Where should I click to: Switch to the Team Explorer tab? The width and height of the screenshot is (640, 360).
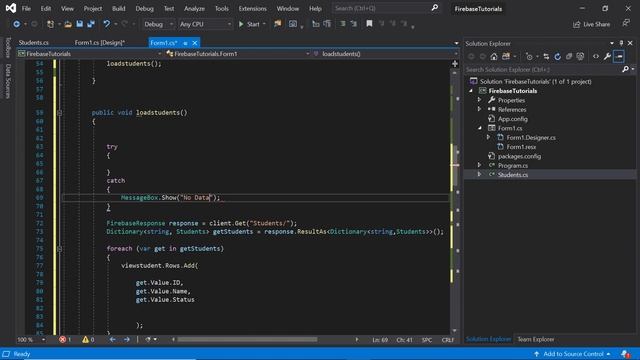536,339
